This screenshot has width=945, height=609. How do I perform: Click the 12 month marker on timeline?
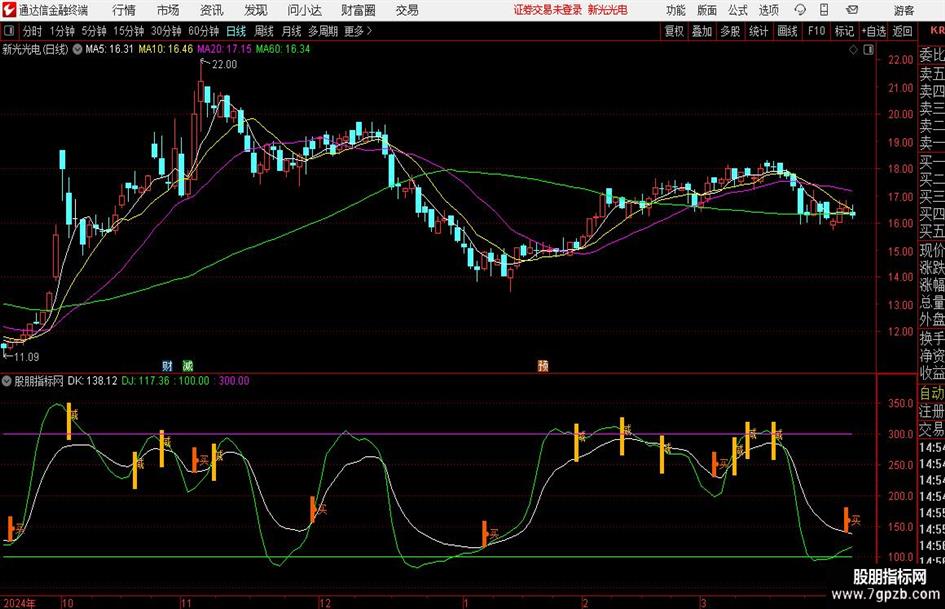click(325, 603)
